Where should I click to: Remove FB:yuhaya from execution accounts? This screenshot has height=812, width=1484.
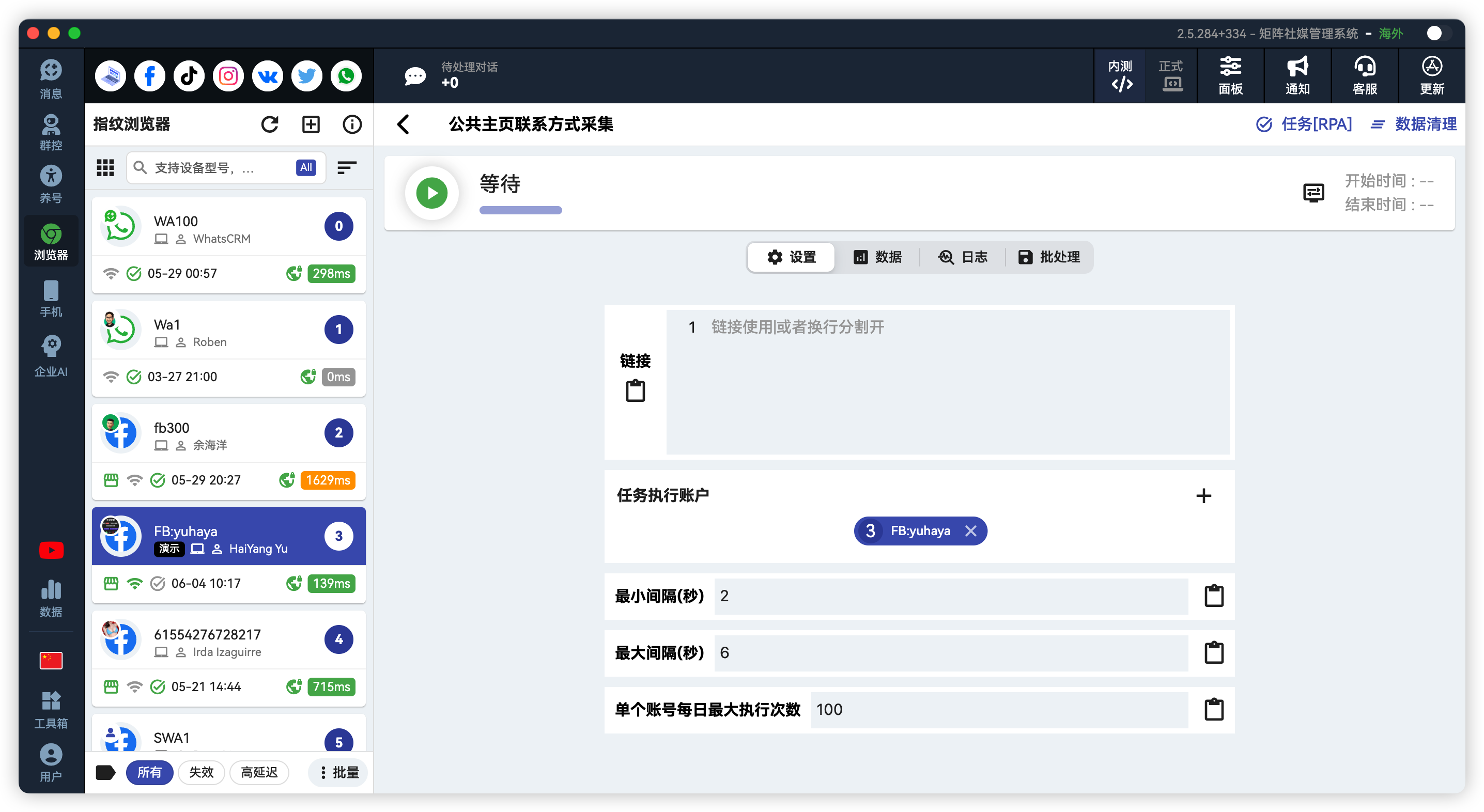click(x=971, y=531)
